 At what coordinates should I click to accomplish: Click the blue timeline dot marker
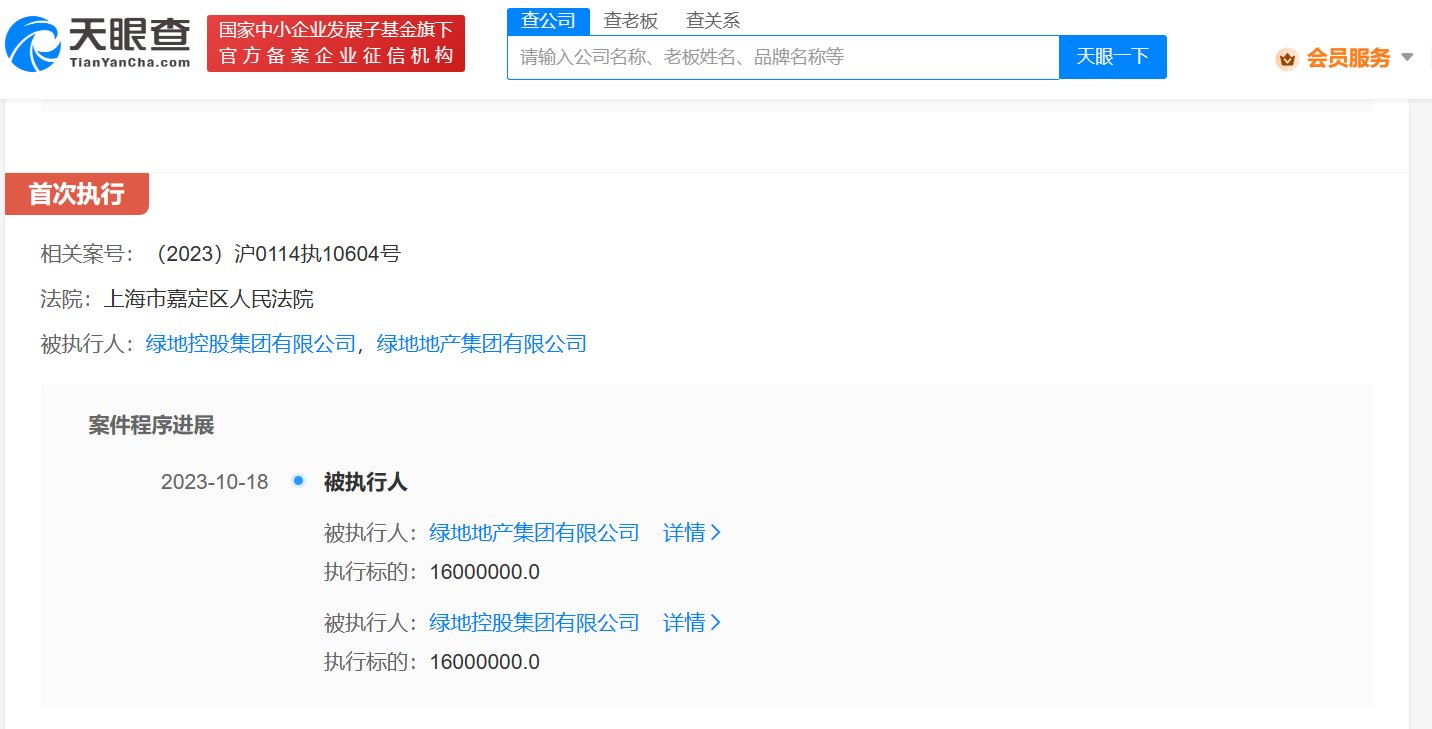pos(298,481)
